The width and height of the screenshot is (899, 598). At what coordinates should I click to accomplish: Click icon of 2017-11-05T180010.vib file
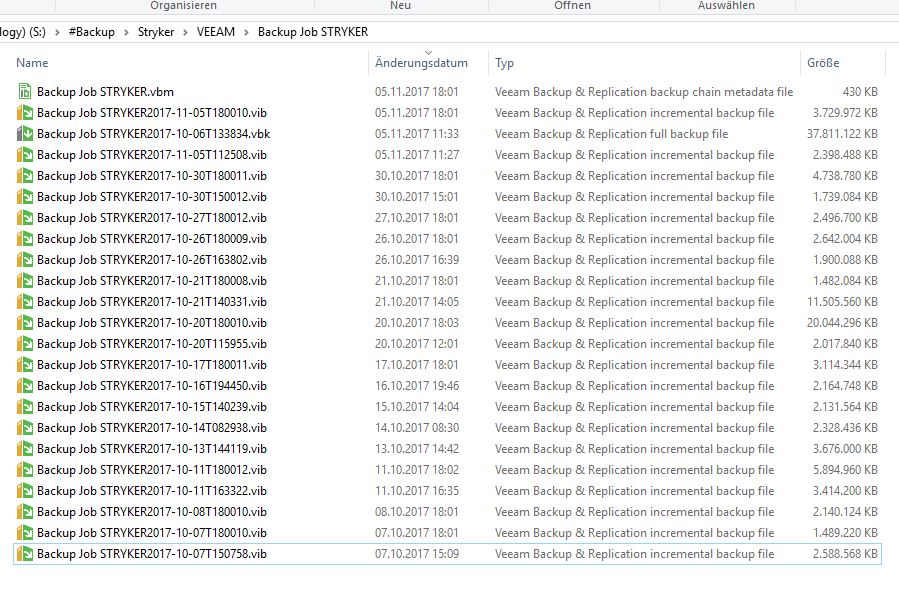[x=25, y=112]
